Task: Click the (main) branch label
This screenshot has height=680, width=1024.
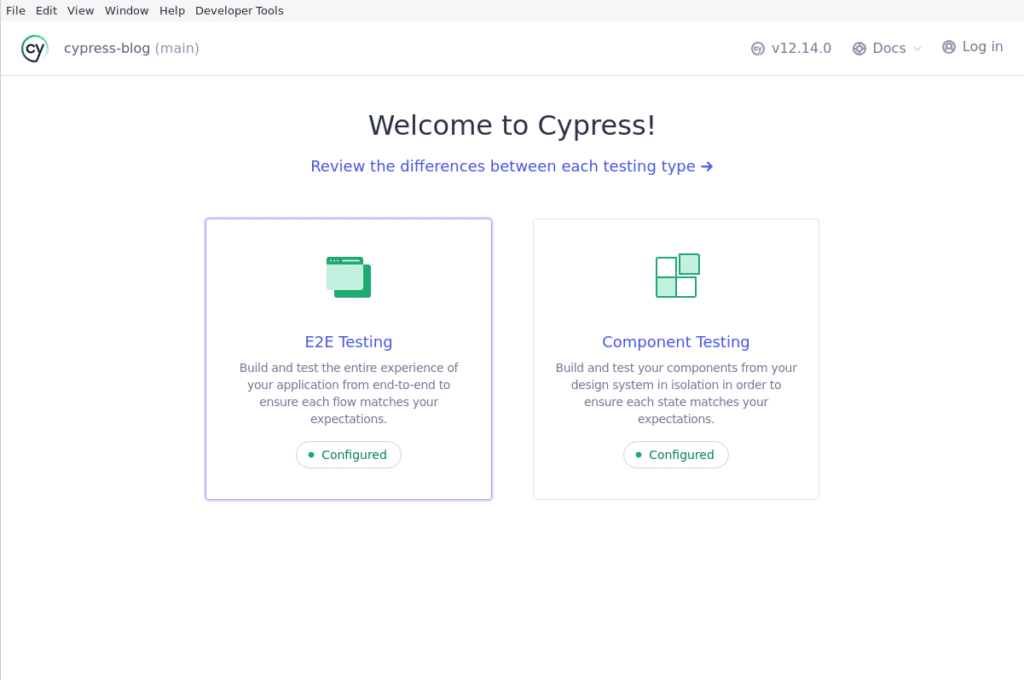Action: [177, 48]
